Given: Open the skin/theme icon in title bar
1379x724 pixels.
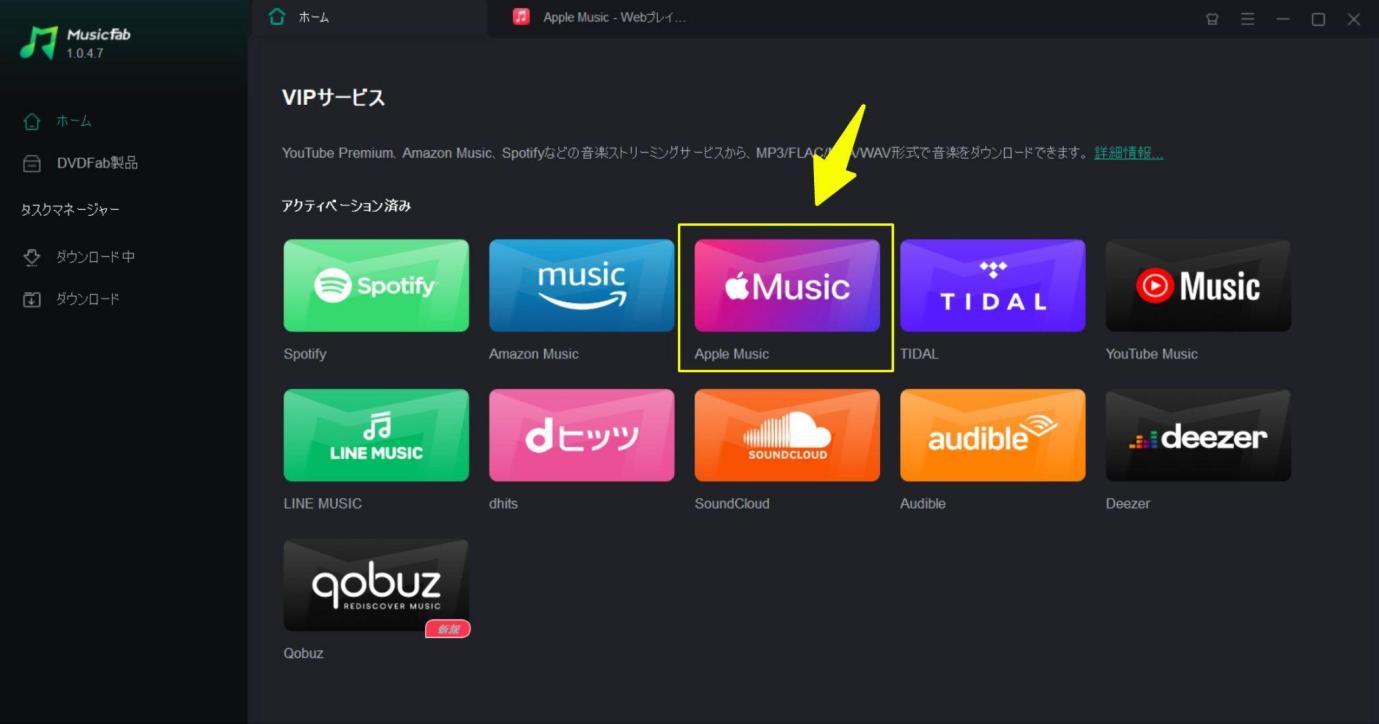Looking at the screenshot, I should tap(1212, 19).
